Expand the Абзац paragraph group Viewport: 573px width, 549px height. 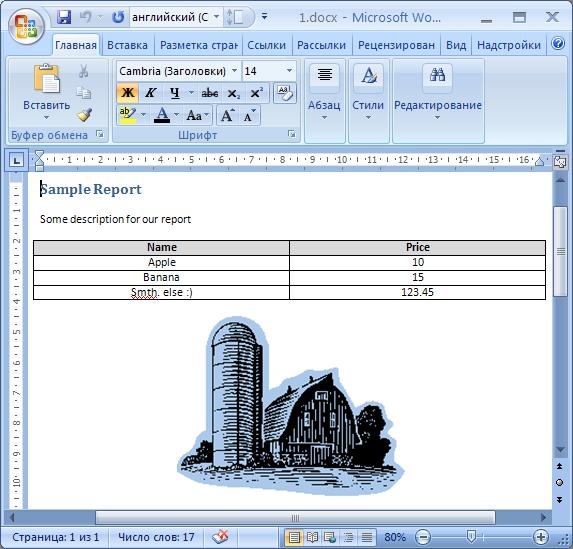point(325,101)
